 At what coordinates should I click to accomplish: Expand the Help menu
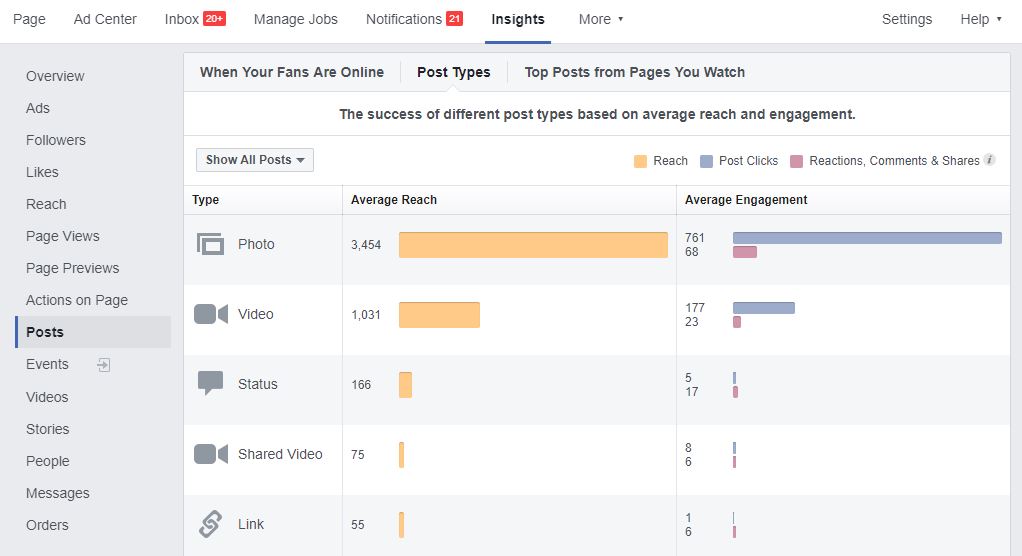(x=980, y=20)
